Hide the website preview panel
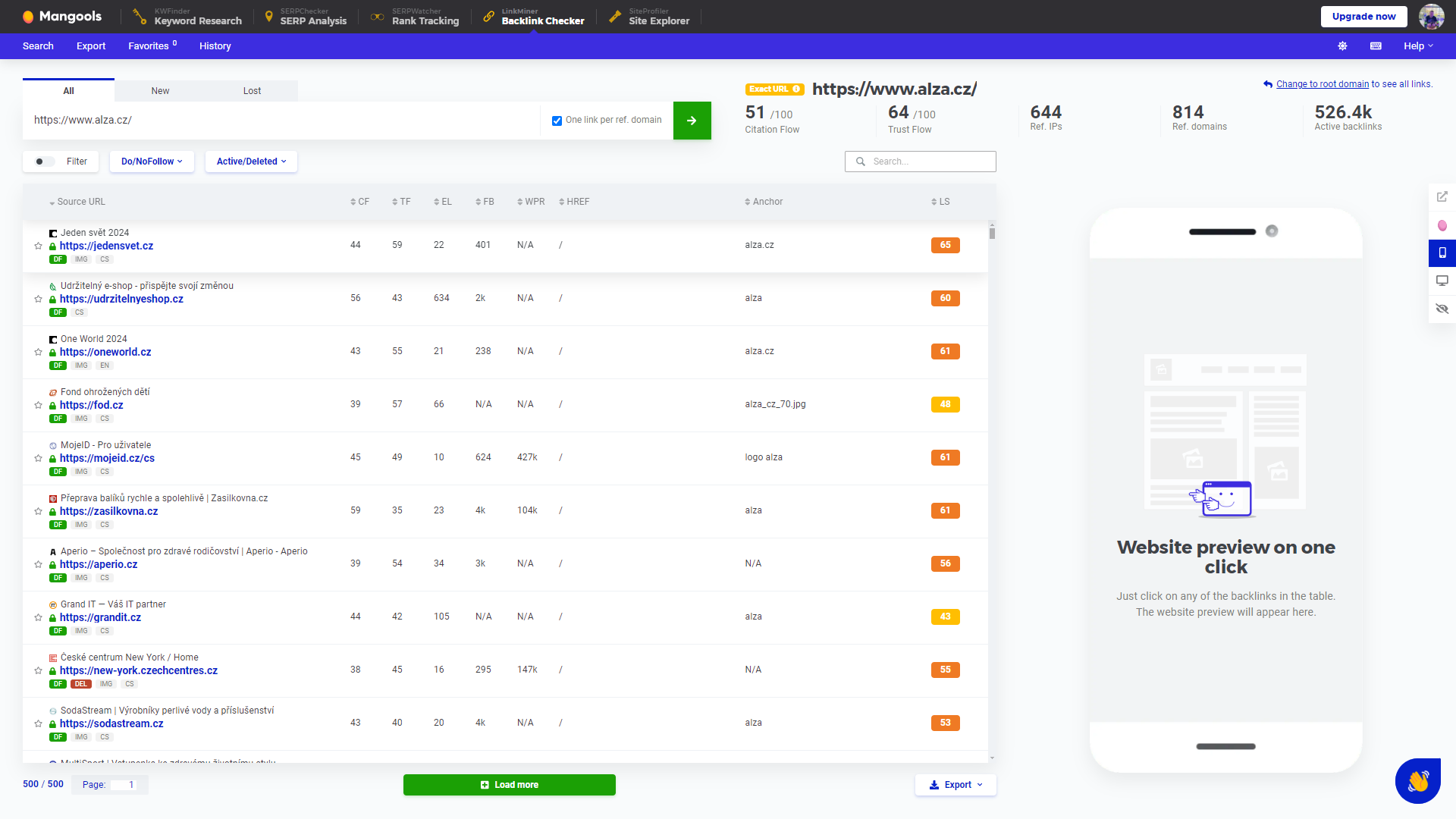Screen dimensions: 1456x819 pos(1442,309)
